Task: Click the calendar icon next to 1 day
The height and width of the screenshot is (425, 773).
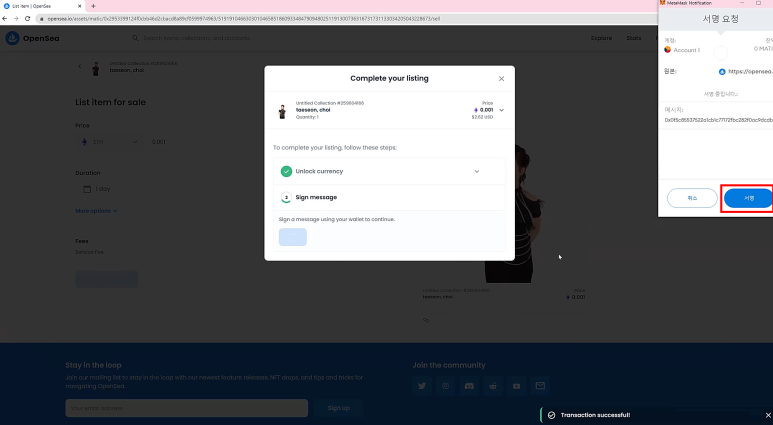Action: (87, 189)
